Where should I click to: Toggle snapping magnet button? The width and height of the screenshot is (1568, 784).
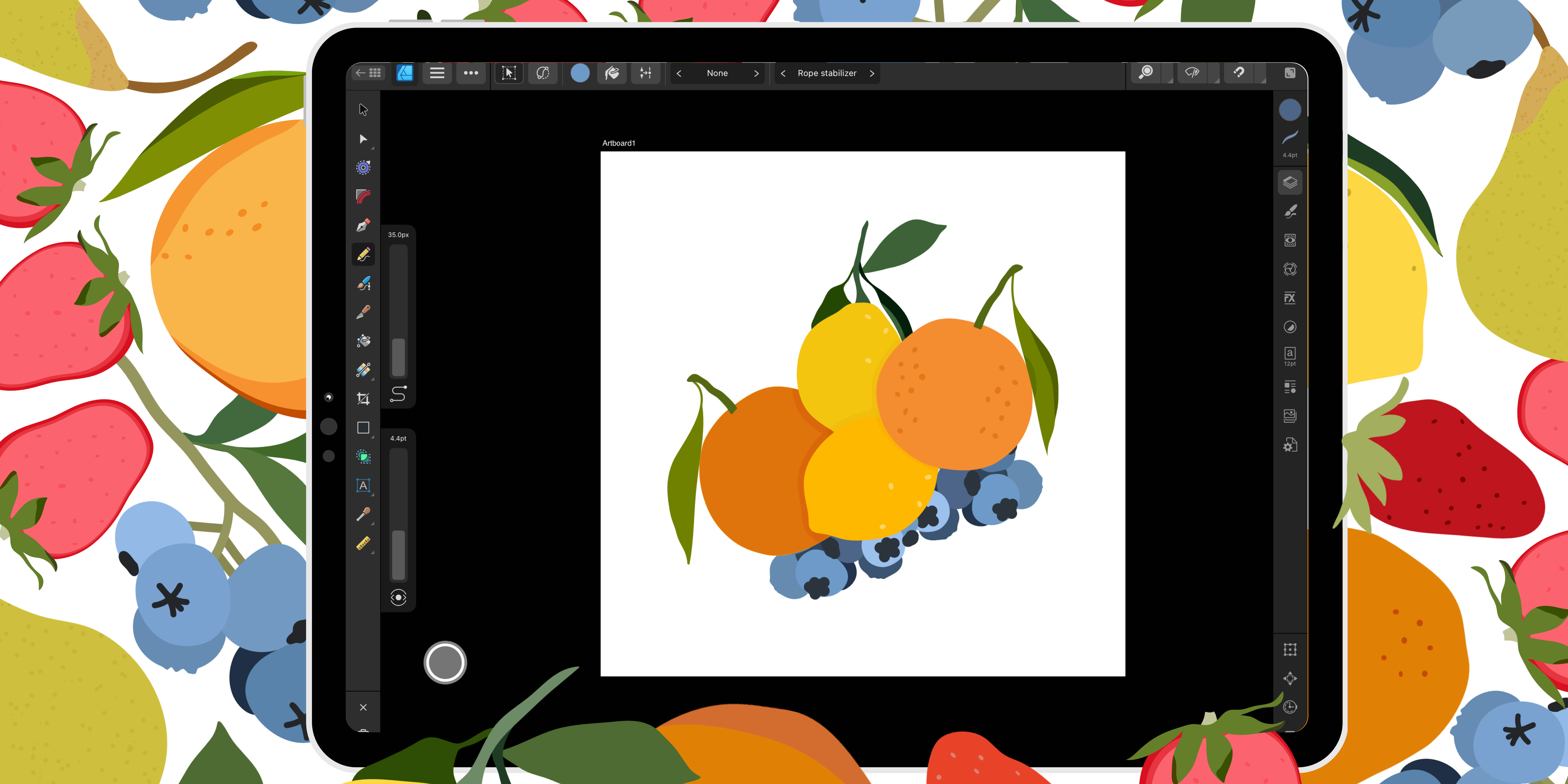click(1239, 72)
